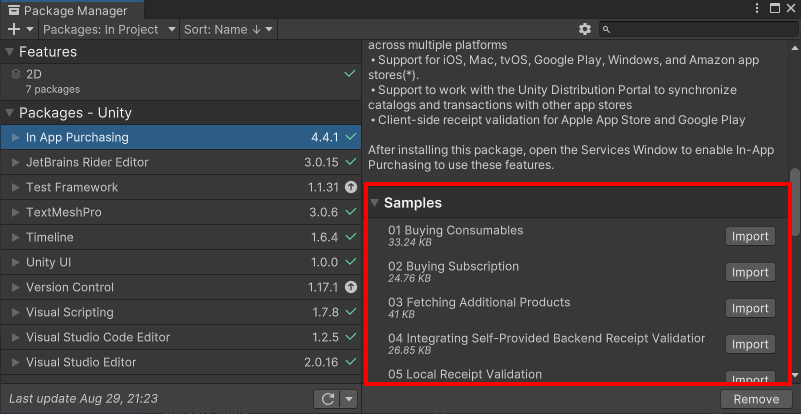The height and width of the screenshot is (414, 801).
Task: Click In App Purchasing installed checkmark
Action: pos(350,137)
